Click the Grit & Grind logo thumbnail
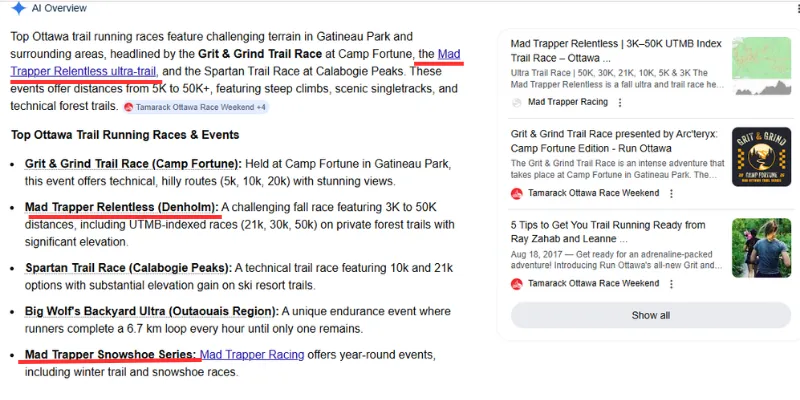The height and width of the screenshot is (400, 800). click(761, 157)
